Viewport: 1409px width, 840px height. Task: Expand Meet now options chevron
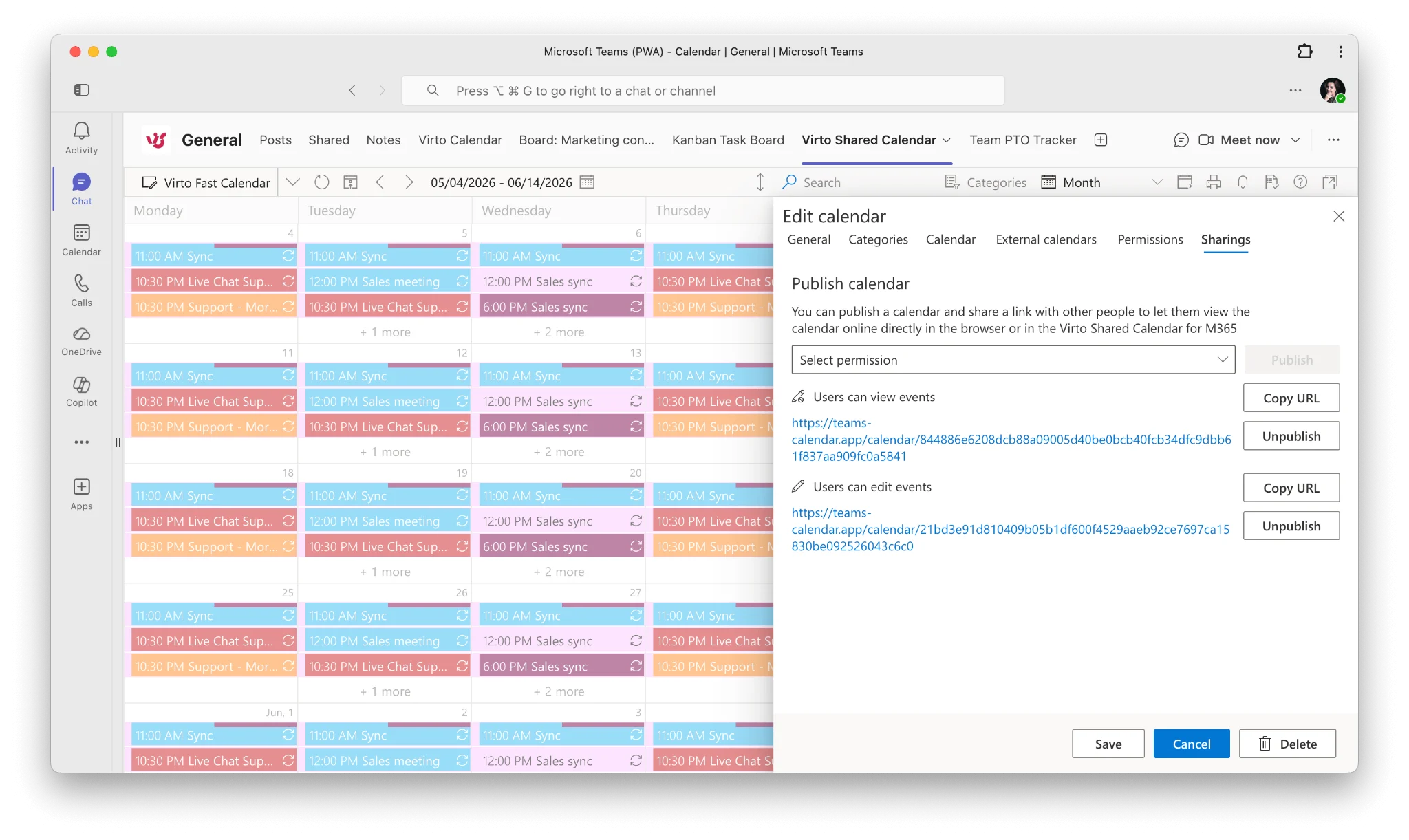pyautogui.click(x=1295, y=140)
